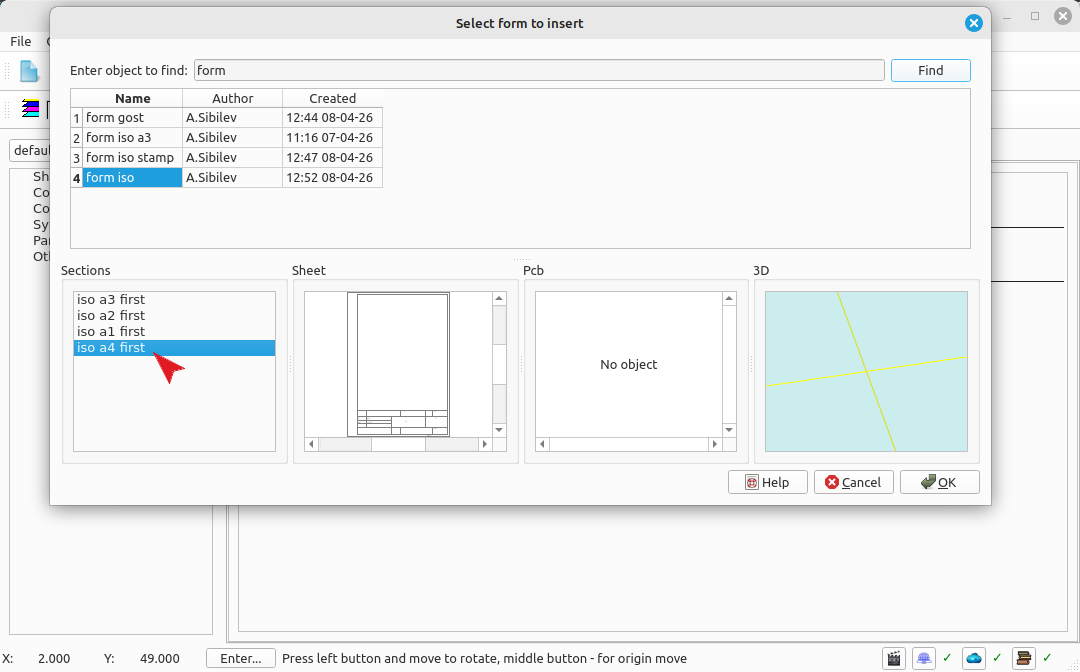1080x672 pixels.
Task: Click Sheet preview scroll left arrow
Action: pos(311,444)
